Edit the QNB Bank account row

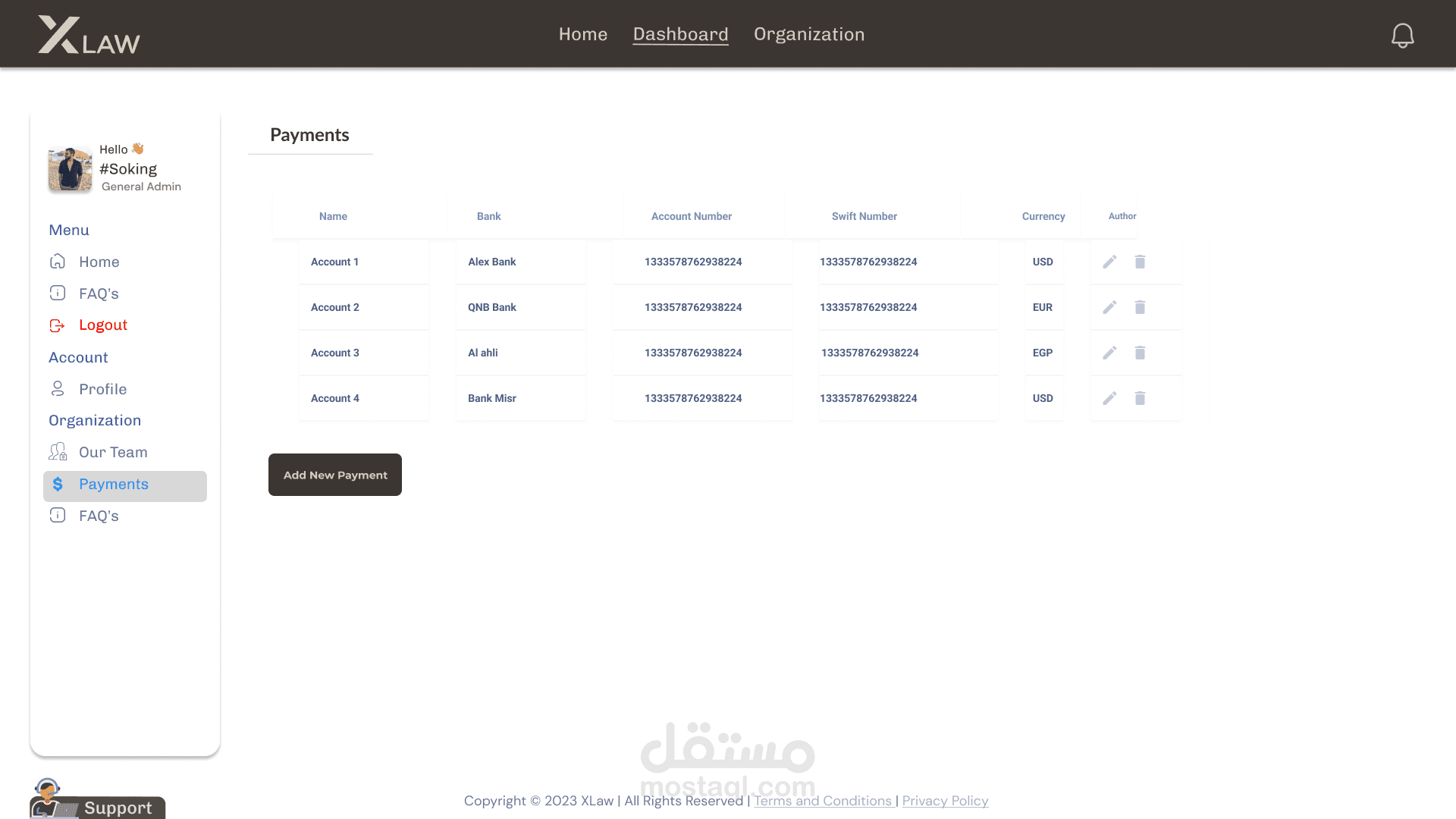1109,307
